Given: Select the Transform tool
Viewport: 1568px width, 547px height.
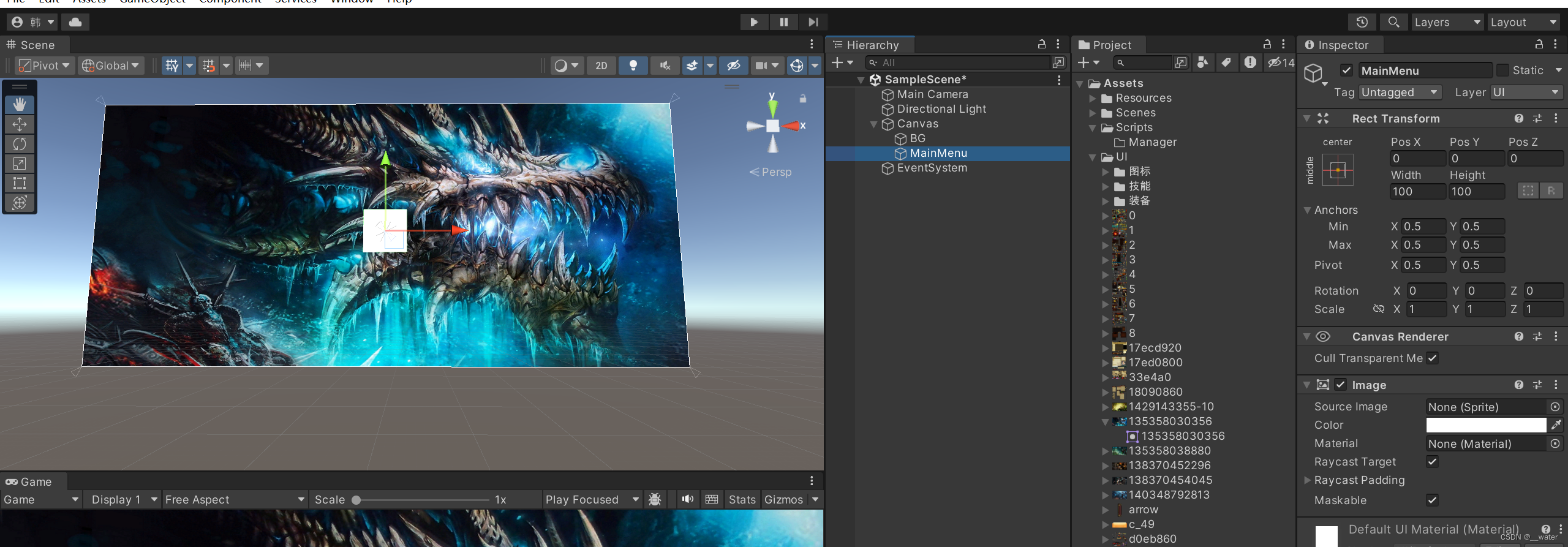Looking at the screenshot, I should click(20, 203).
